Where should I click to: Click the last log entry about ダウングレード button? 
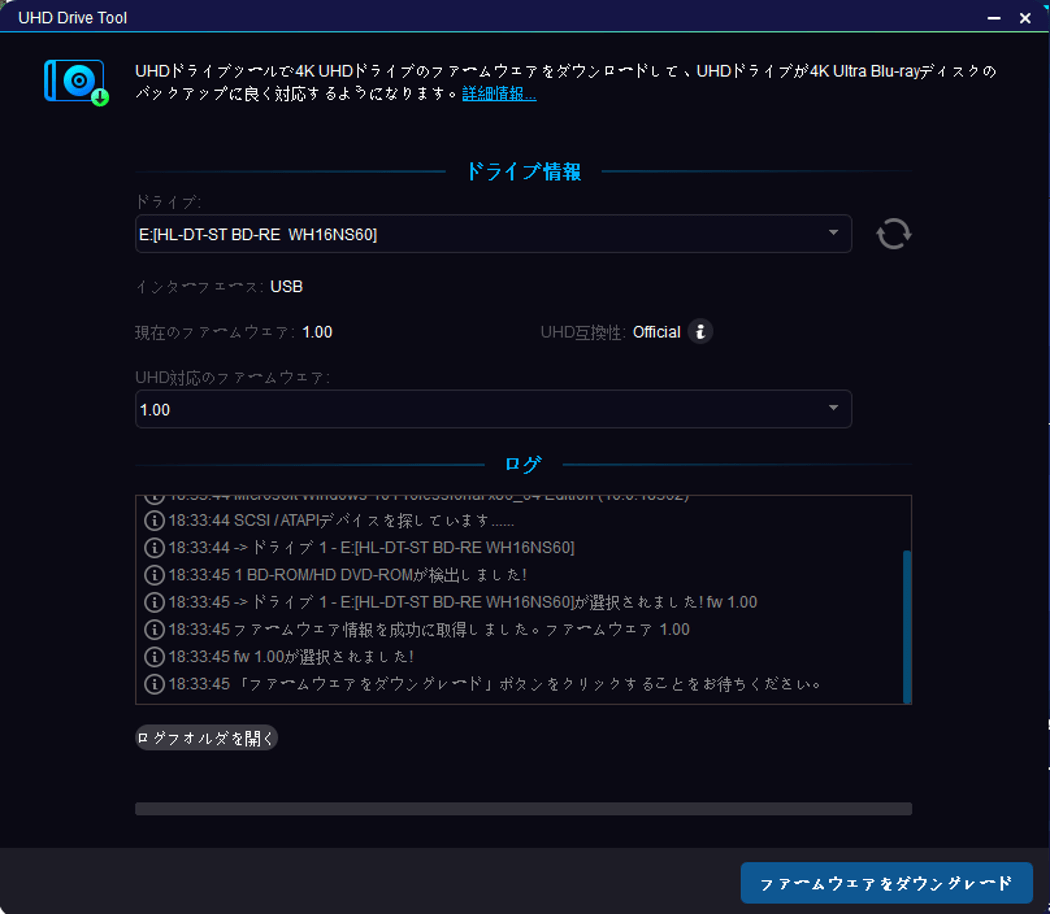pyautogui.click(x=495, y=684)
